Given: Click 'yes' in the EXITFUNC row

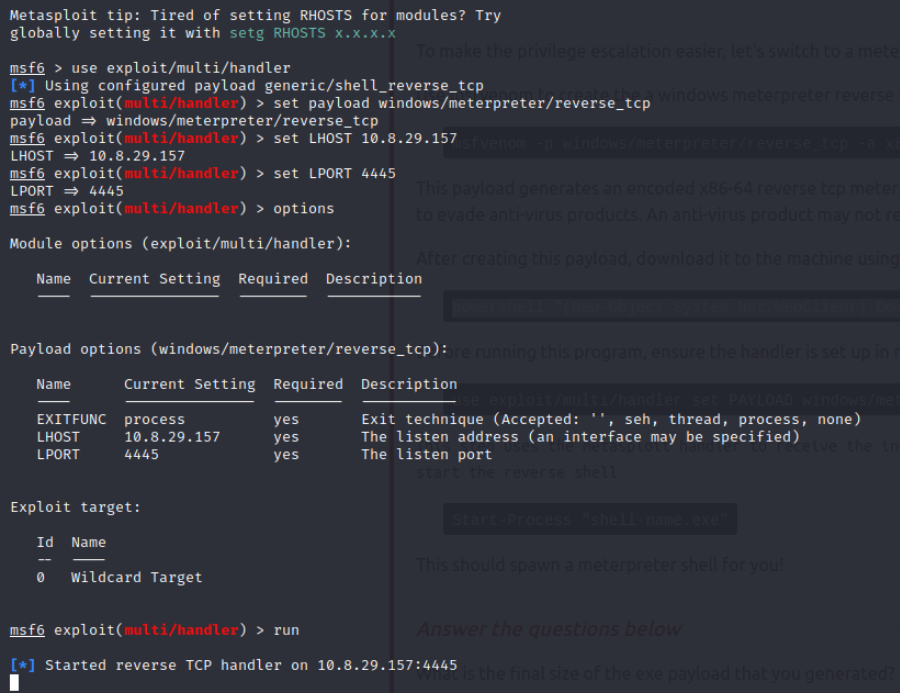Looking at the screenshot, I should (286, 420).
